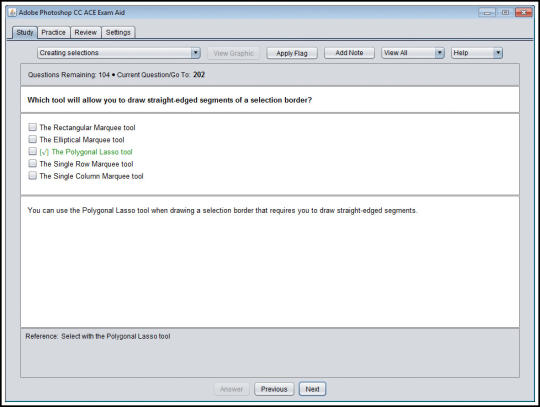Minimize the Exam Aid window

point(487,13)
